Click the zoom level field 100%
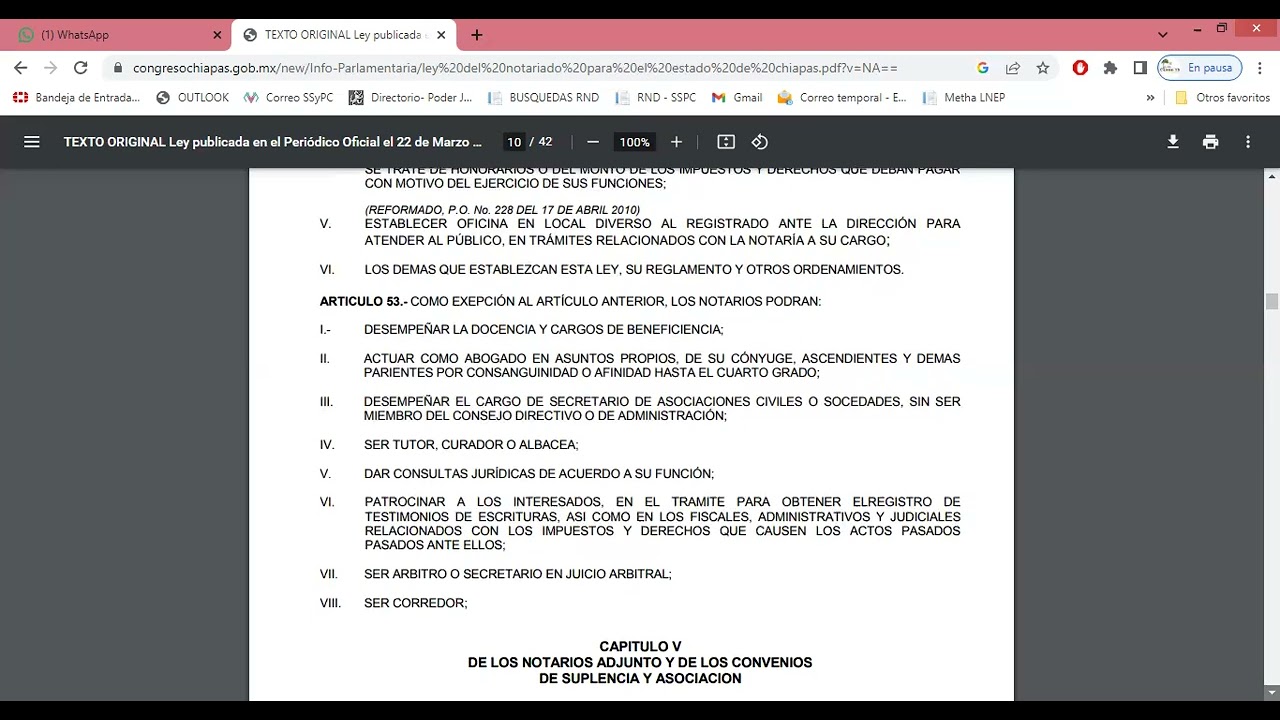Viewport: 1280px width, 720px height. 634,142
